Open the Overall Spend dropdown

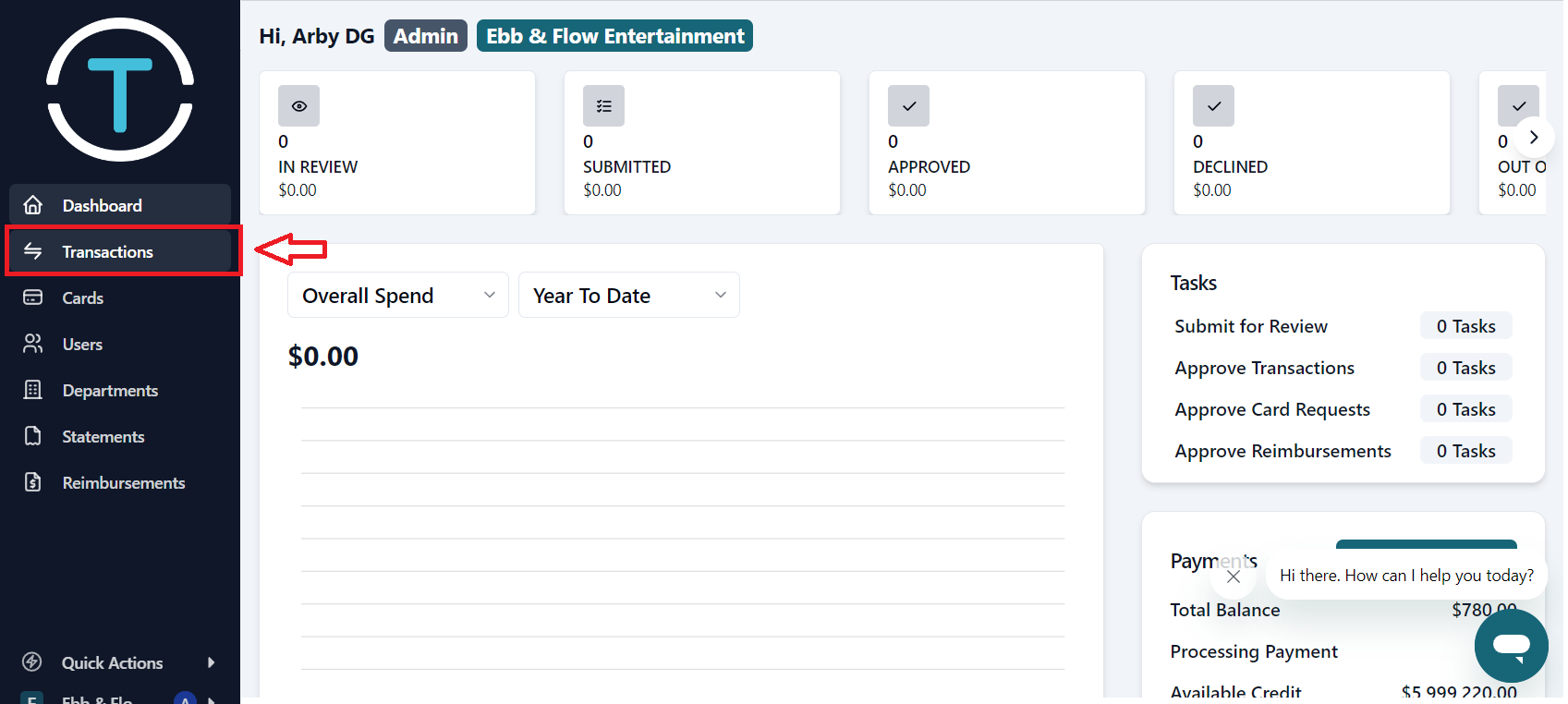click(x=397, y=296)
